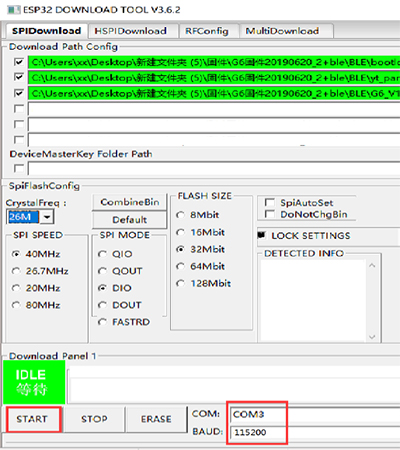Image resolution: width=400 pixels, height=450 pixels.
Task: Tick the DeviceMasterKey Folder Path checkbox
Action: click(x=19, y=168)
